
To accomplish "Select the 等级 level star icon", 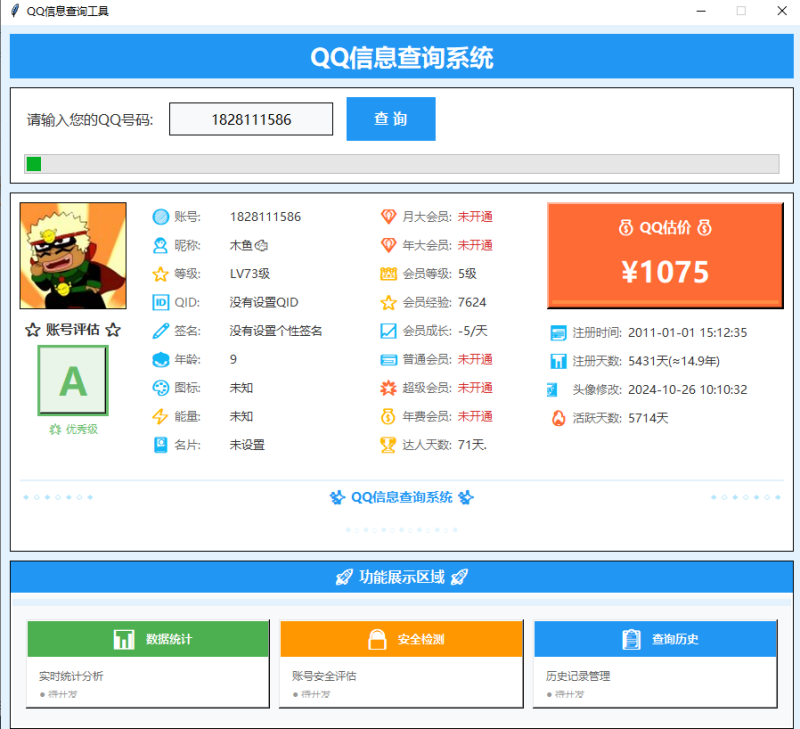I will tap(160, 273).
